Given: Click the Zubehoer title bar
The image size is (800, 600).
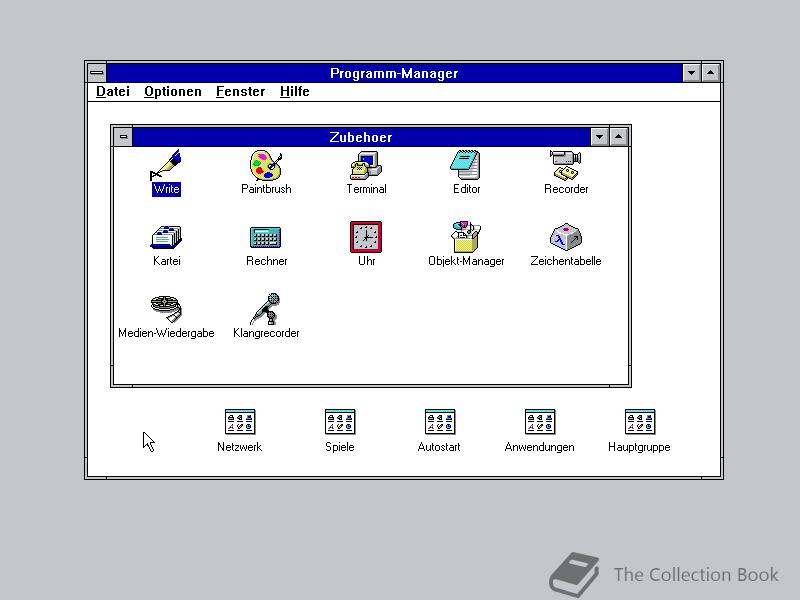Looking at the screenshot, I should pyautogui.click(x=361, y=137).
